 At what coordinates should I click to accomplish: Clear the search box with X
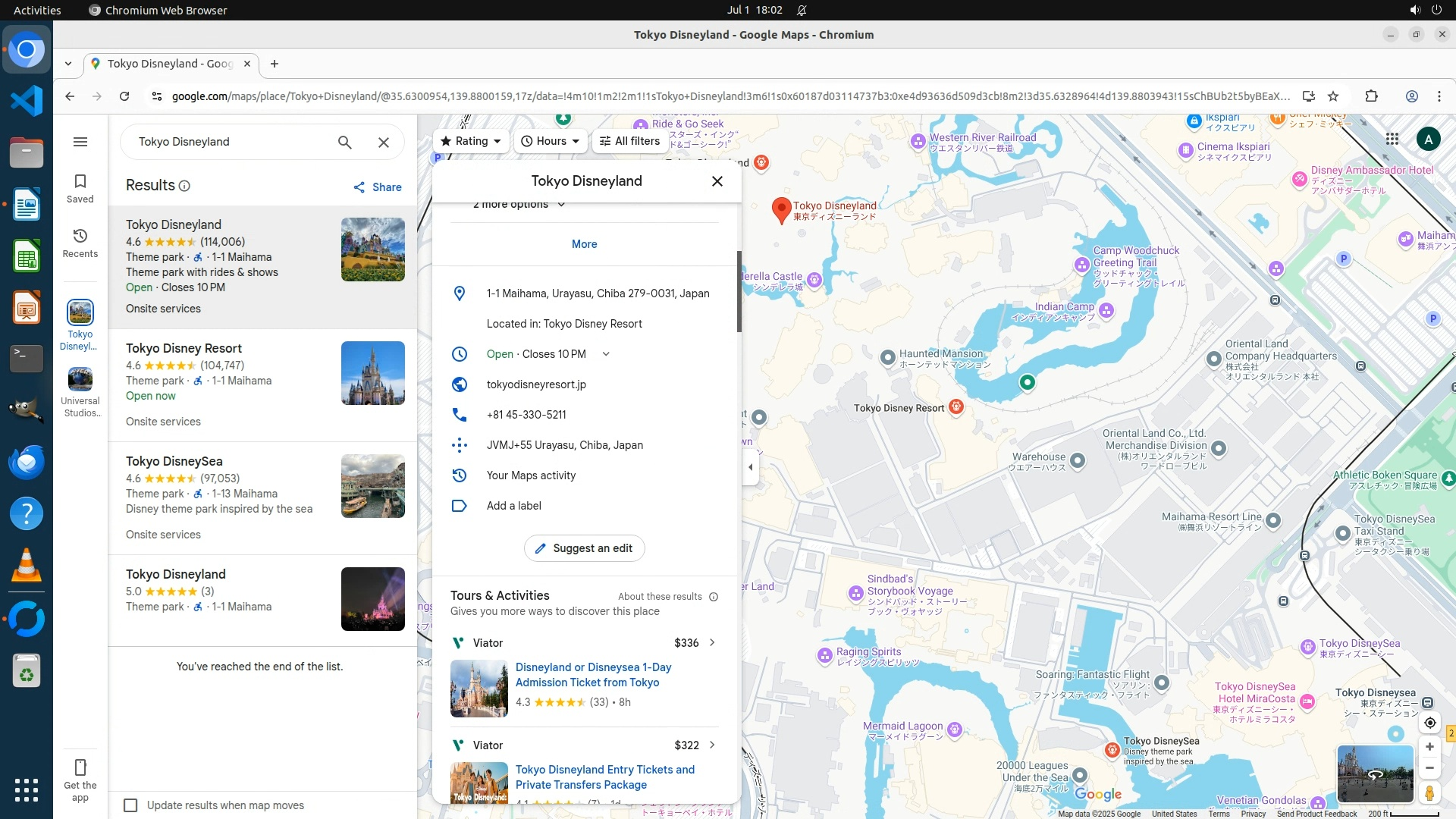tap(384, 142)
